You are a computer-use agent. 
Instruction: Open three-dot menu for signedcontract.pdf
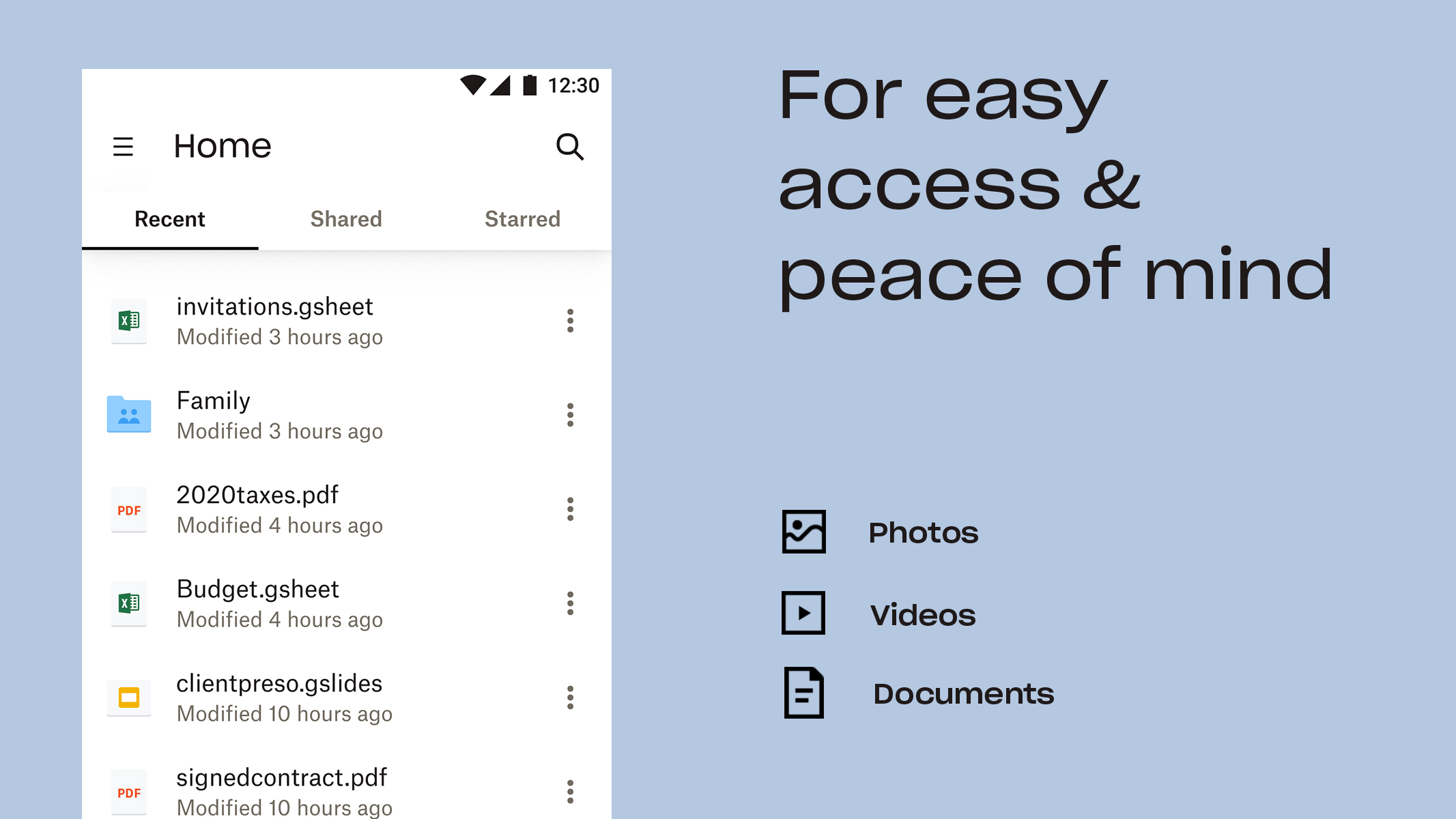[x=570, y=791]
